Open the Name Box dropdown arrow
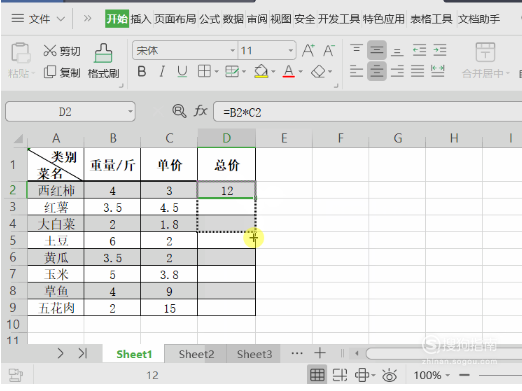The height and width of the screenshot is (391, 522). (x=130, y=111)
